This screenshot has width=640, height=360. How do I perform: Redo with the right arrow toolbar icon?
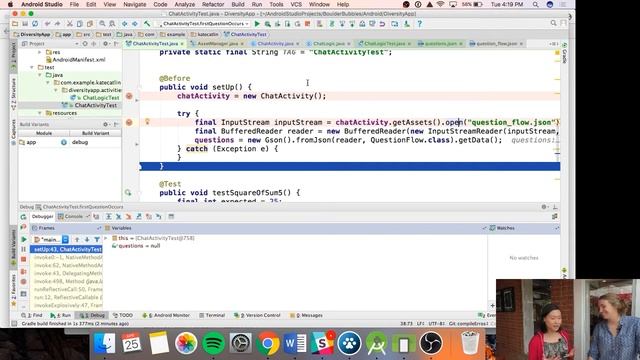[58, 24]
